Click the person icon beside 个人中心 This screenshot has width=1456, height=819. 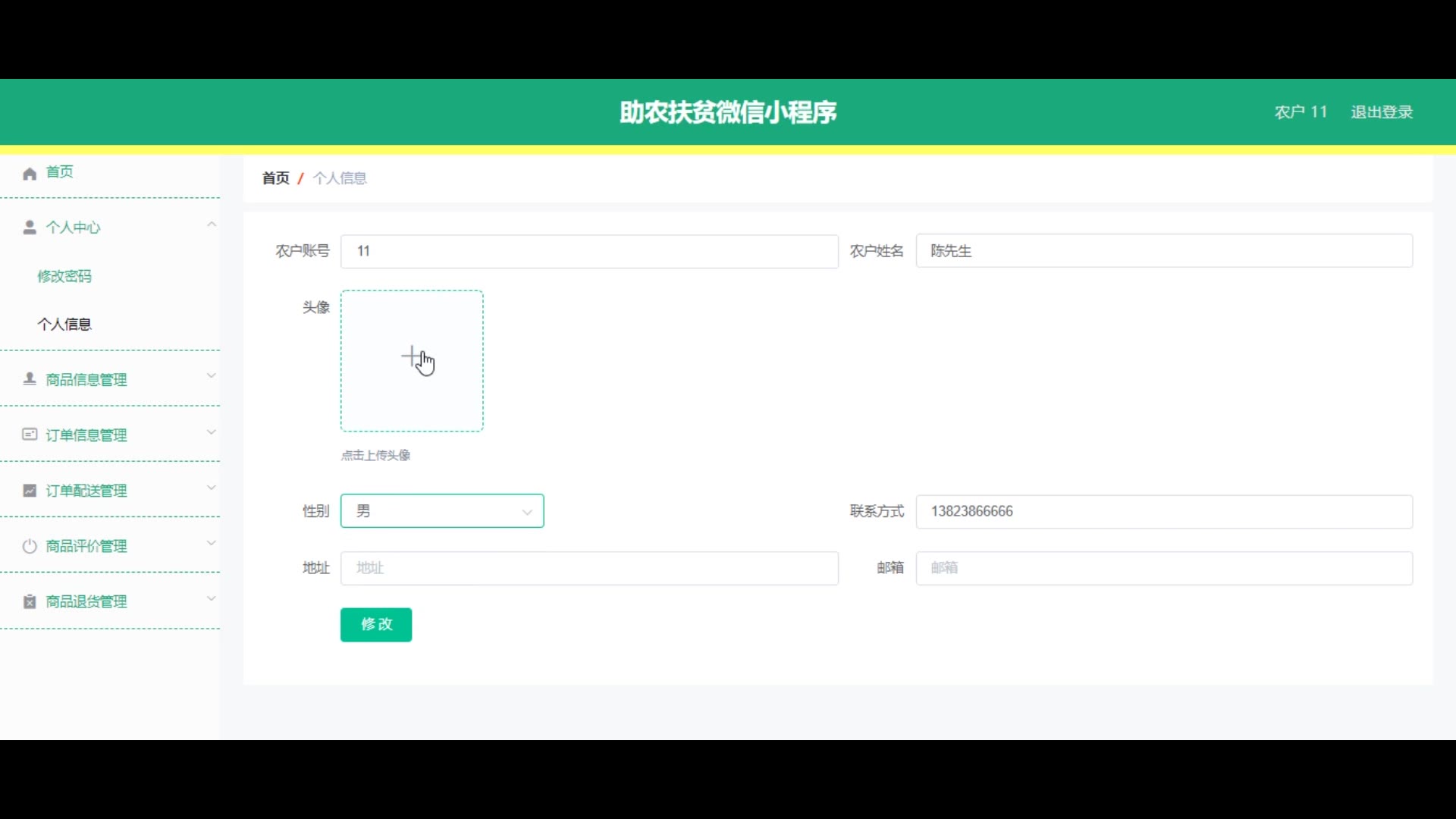click(30, 227)
